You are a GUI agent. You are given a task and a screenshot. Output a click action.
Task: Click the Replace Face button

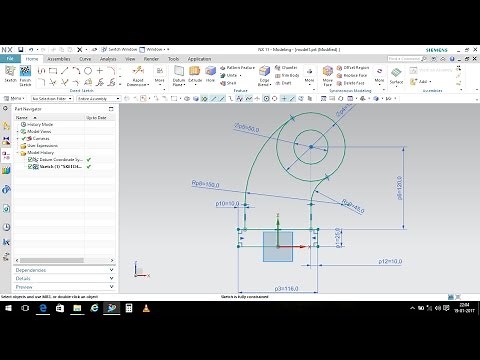coord(352,75)
